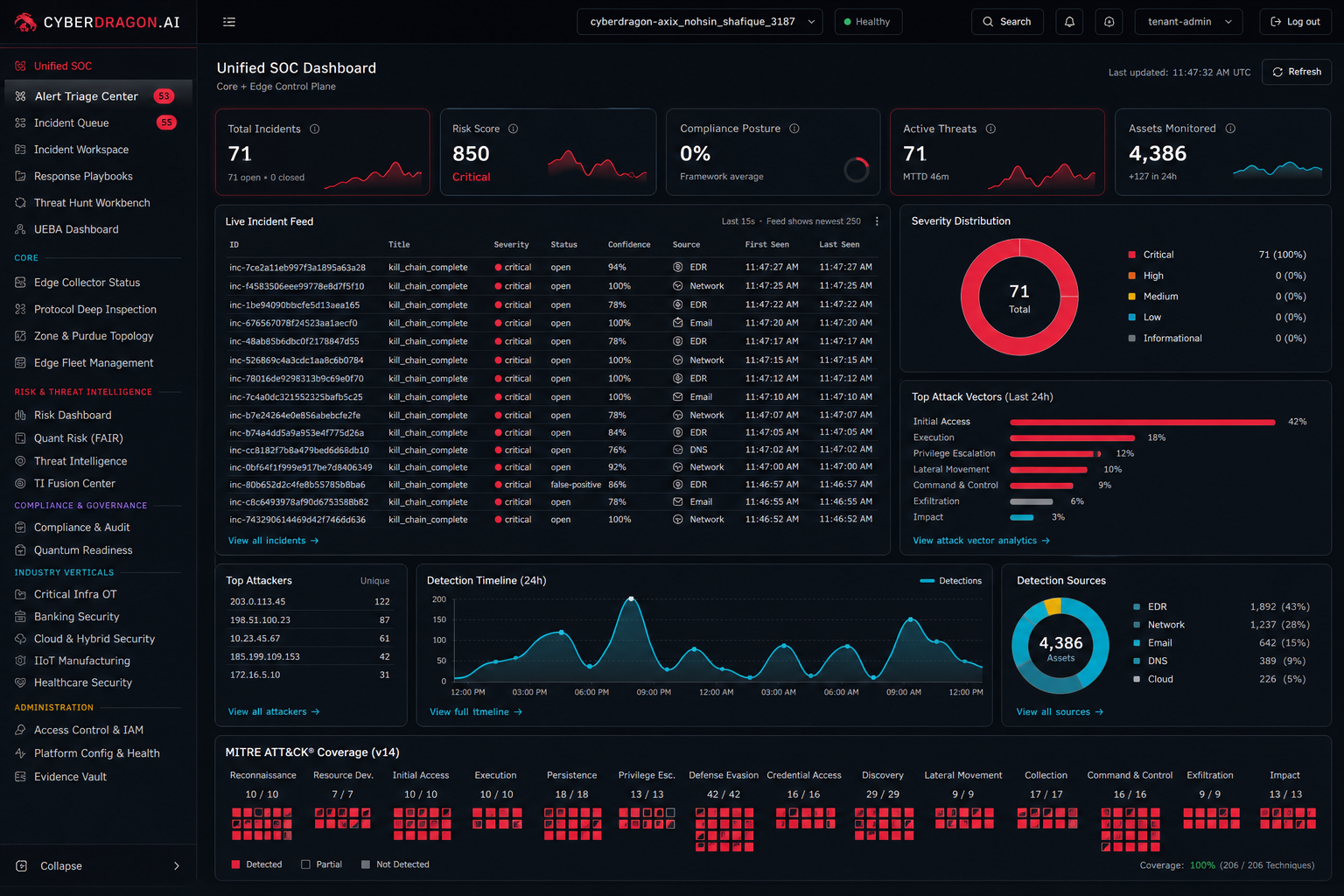Select attacker IP 203.0.113.45
The height and width of the screenshot is (896, 1344).
tap(257, 602)
